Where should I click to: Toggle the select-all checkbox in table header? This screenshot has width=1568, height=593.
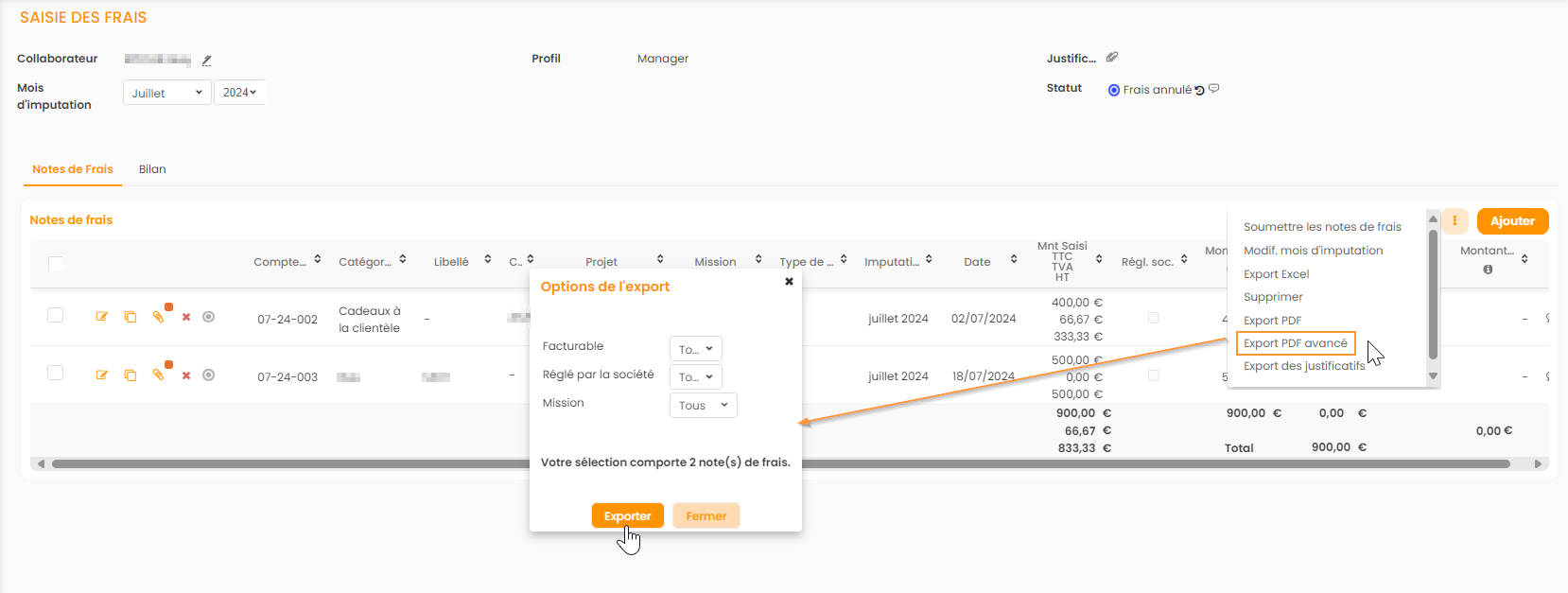coord(56,263)
